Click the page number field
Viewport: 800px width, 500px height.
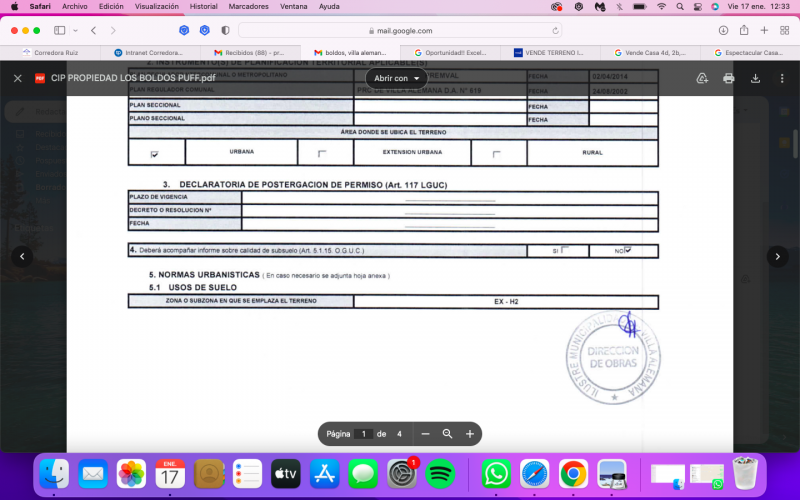(x=364, y=434)
